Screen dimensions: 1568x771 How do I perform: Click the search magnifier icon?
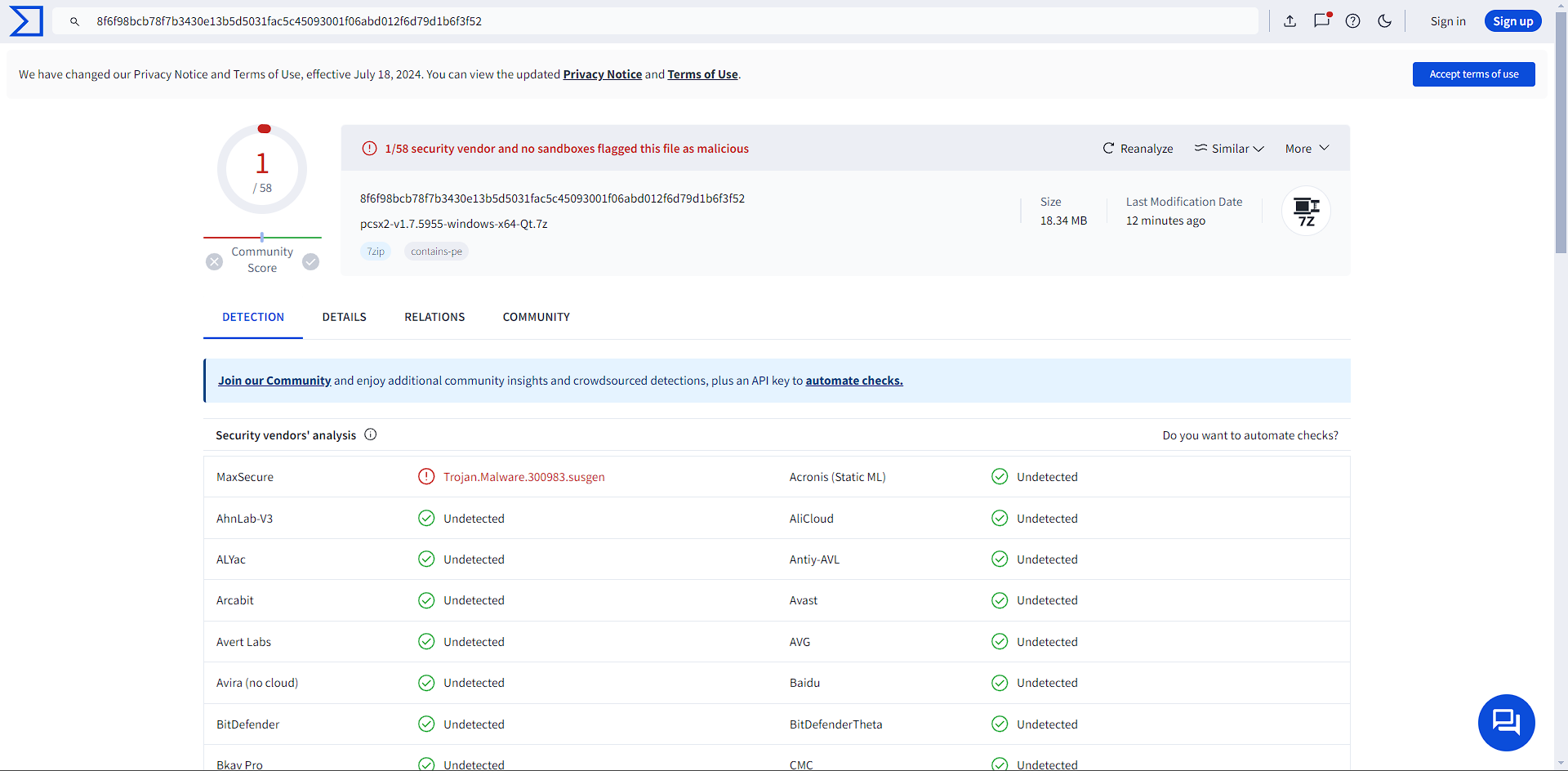(x=74, y=21)
